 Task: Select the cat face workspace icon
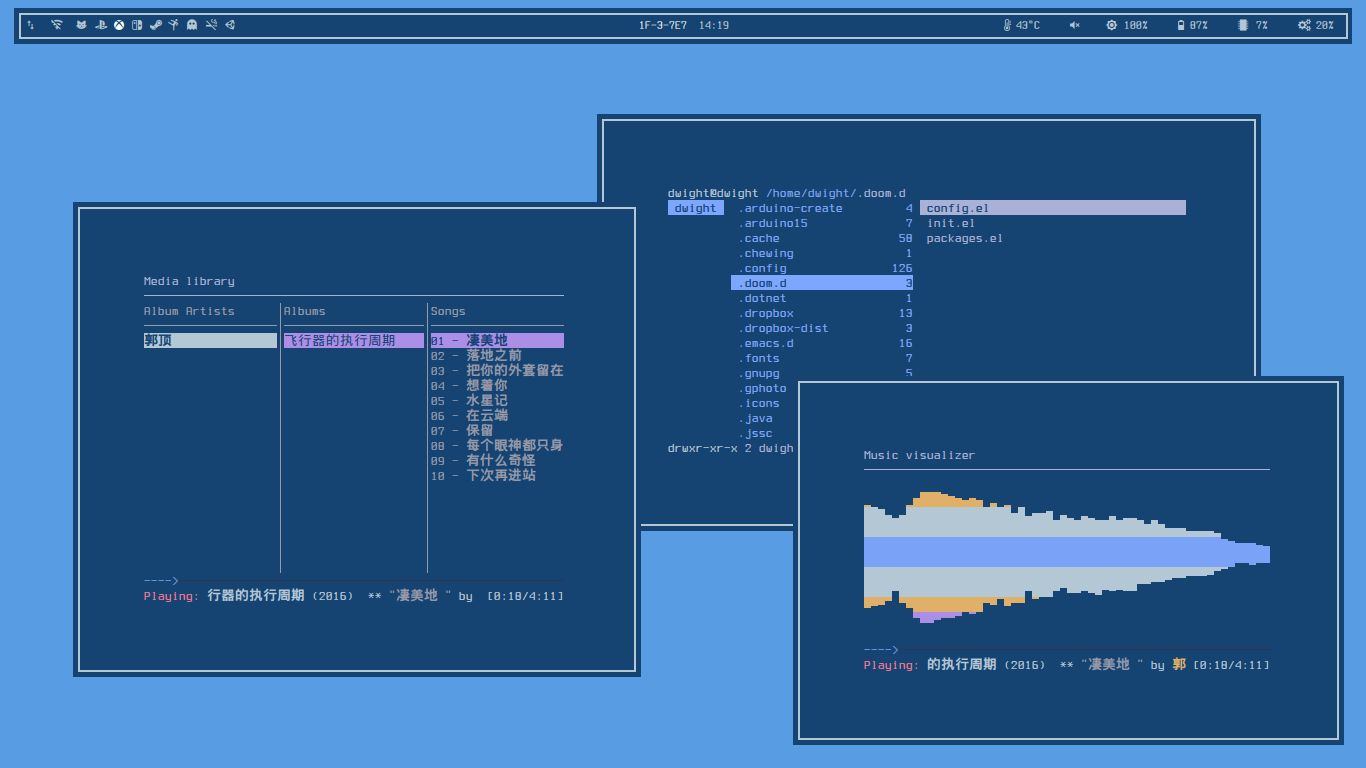[82, 25]
